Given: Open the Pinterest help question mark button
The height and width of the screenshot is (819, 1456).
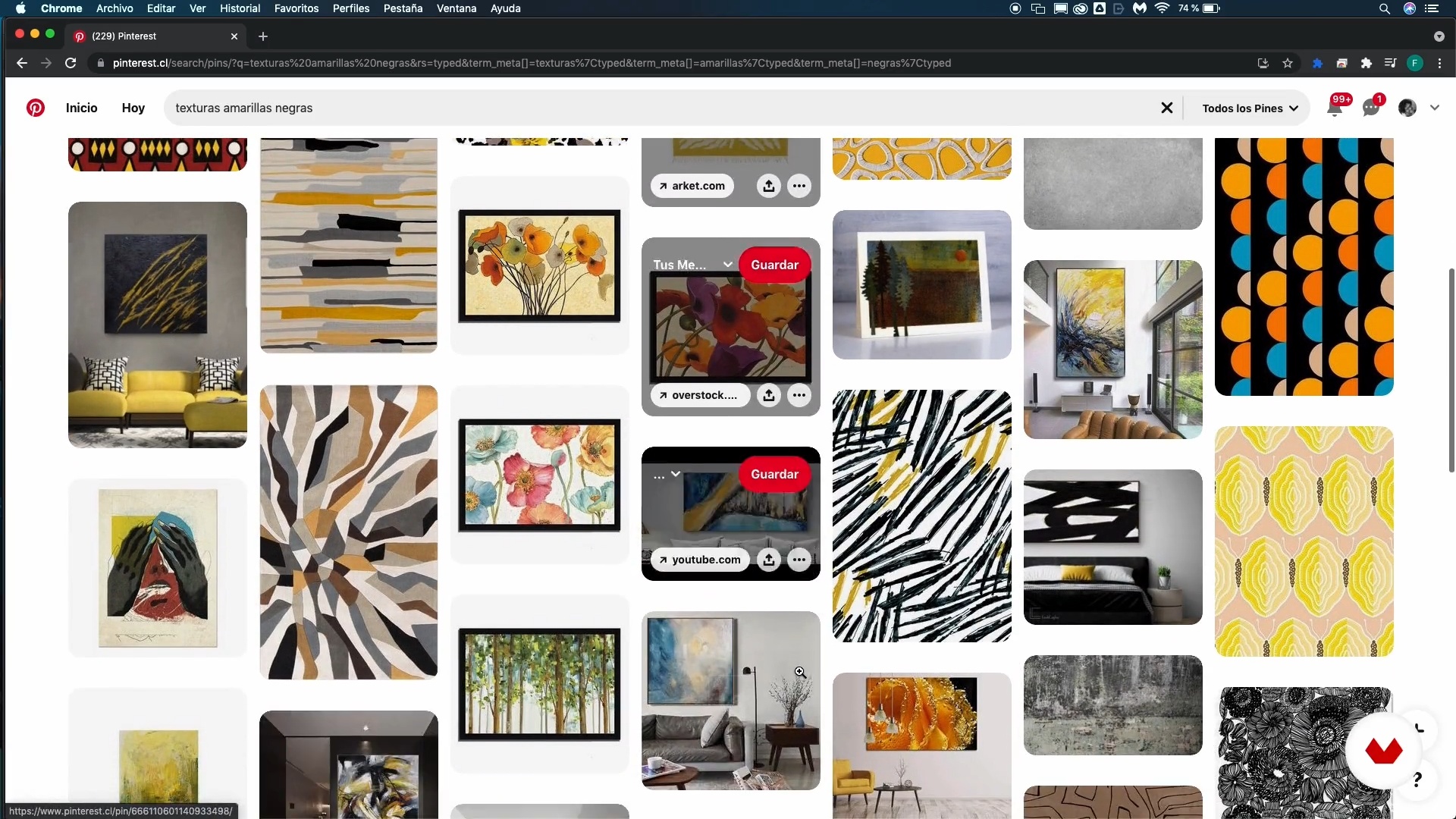Looking at the screenshot, I should point(1417,780).
